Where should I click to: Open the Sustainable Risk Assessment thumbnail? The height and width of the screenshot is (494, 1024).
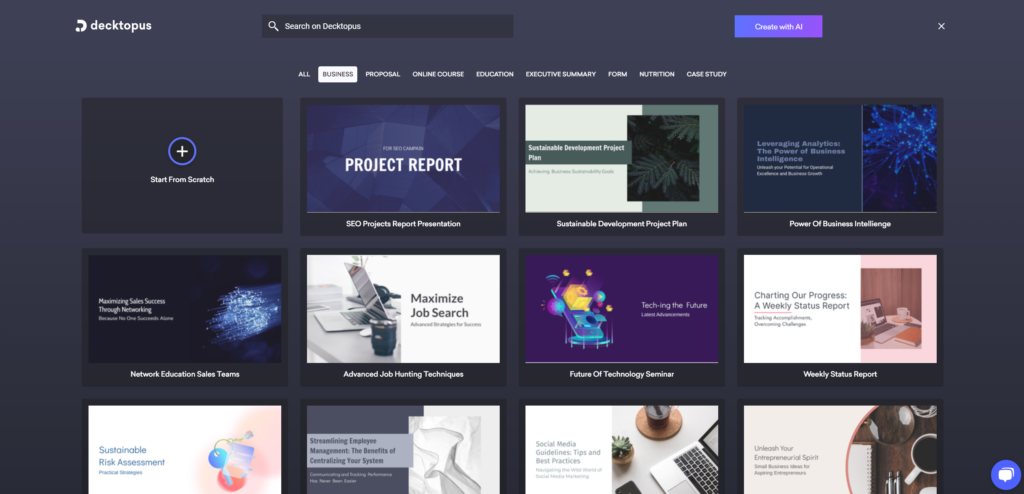point(185,450)
